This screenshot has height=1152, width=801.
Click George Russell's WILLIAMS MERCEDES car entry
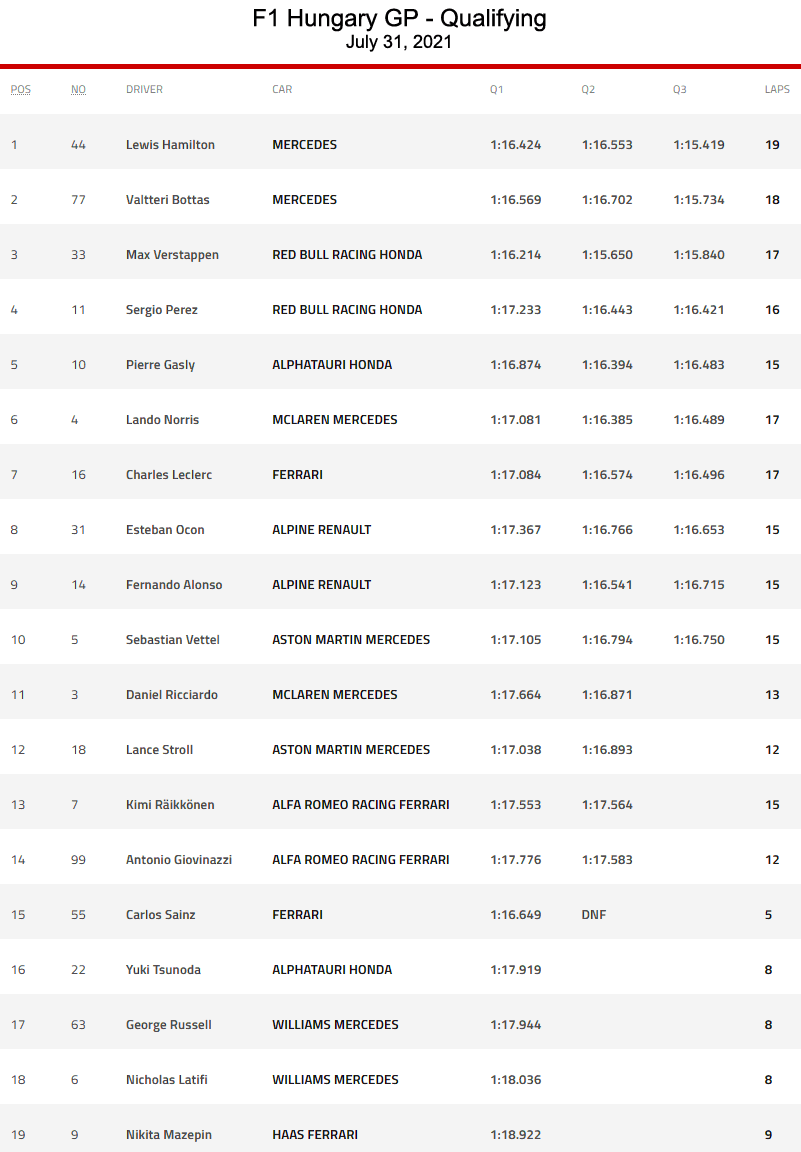pos(335,1025)
